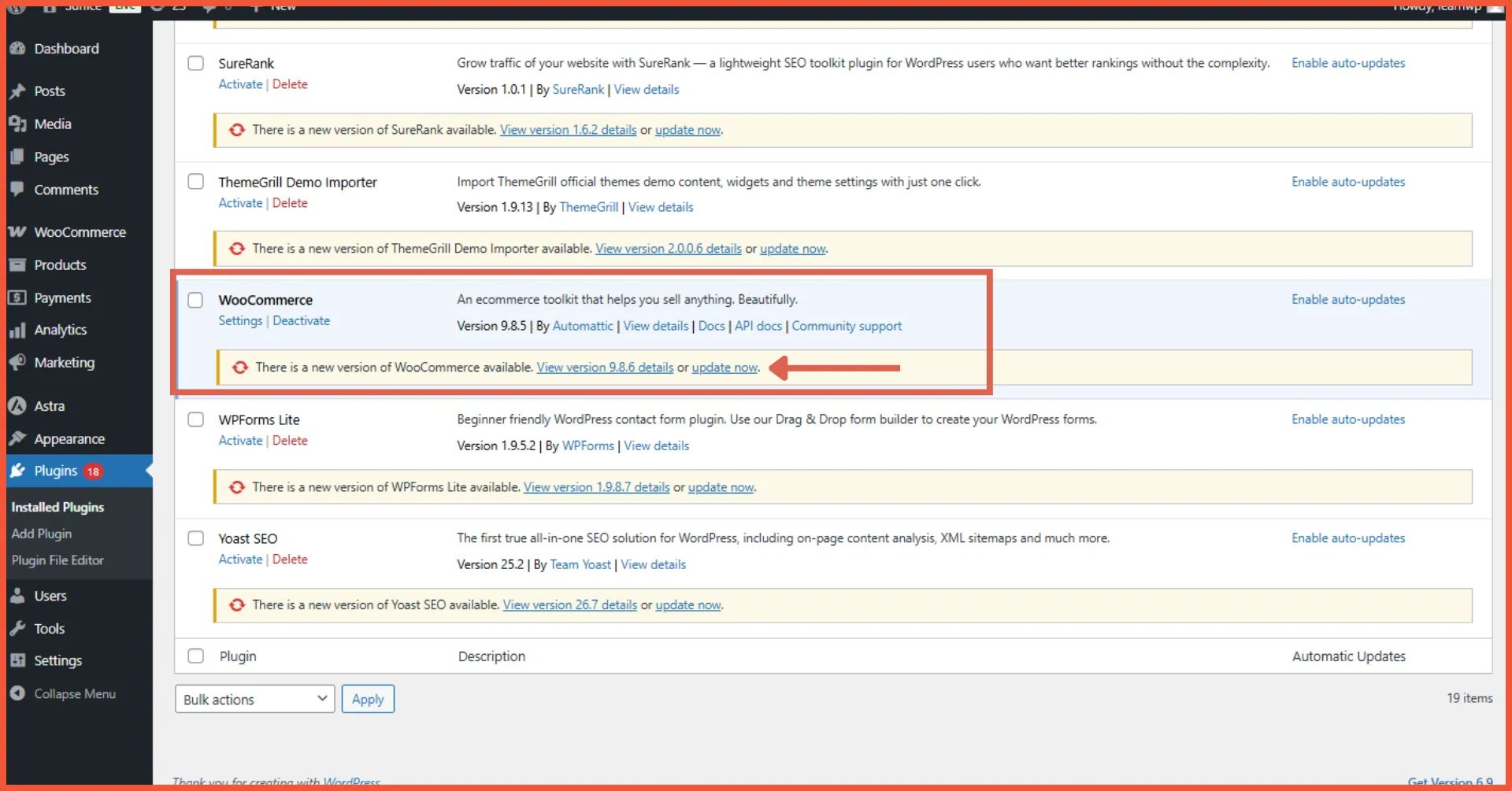Open Tools with the wrench icon
This screenshot has height=791, width=1512.
(x=19, y=628)
